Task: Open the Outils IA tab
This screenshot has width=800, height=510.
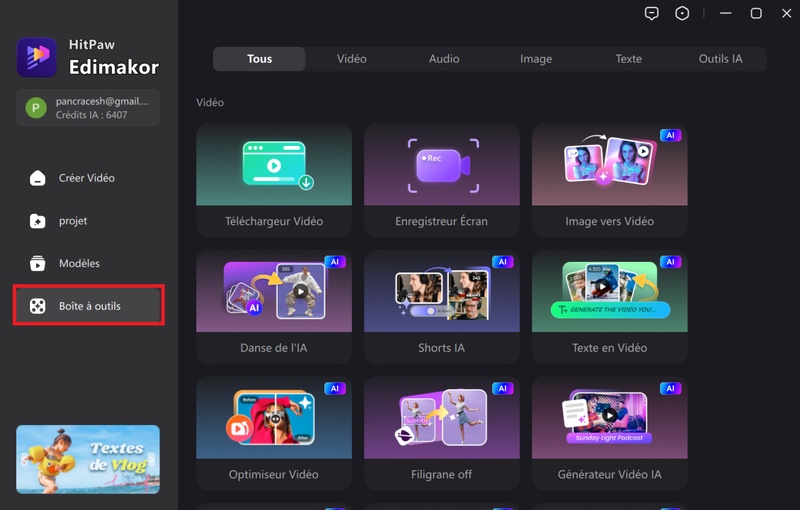Action: [720, 59]
